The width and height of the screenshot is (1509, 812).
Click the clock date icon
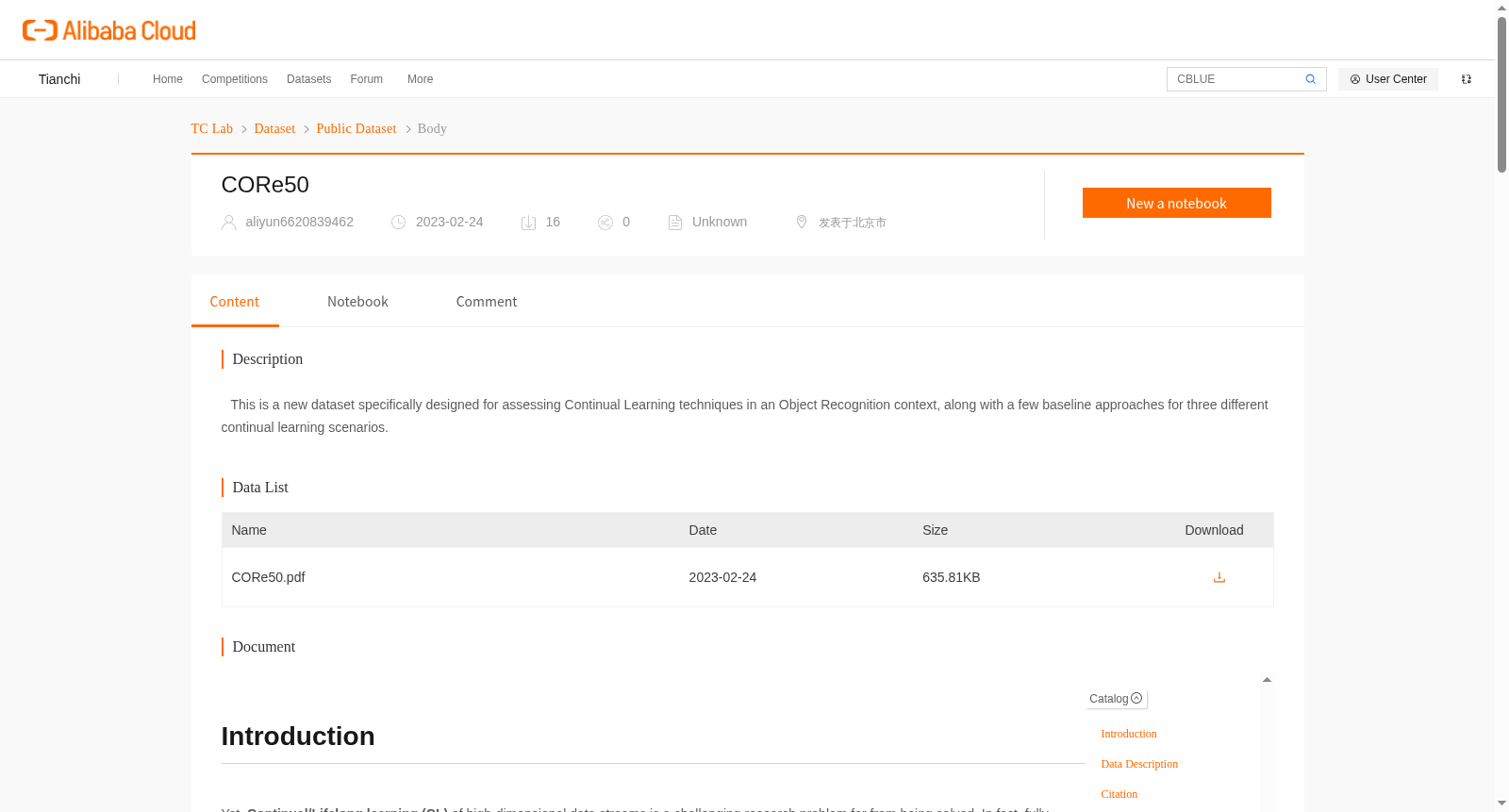click(399, 223)
